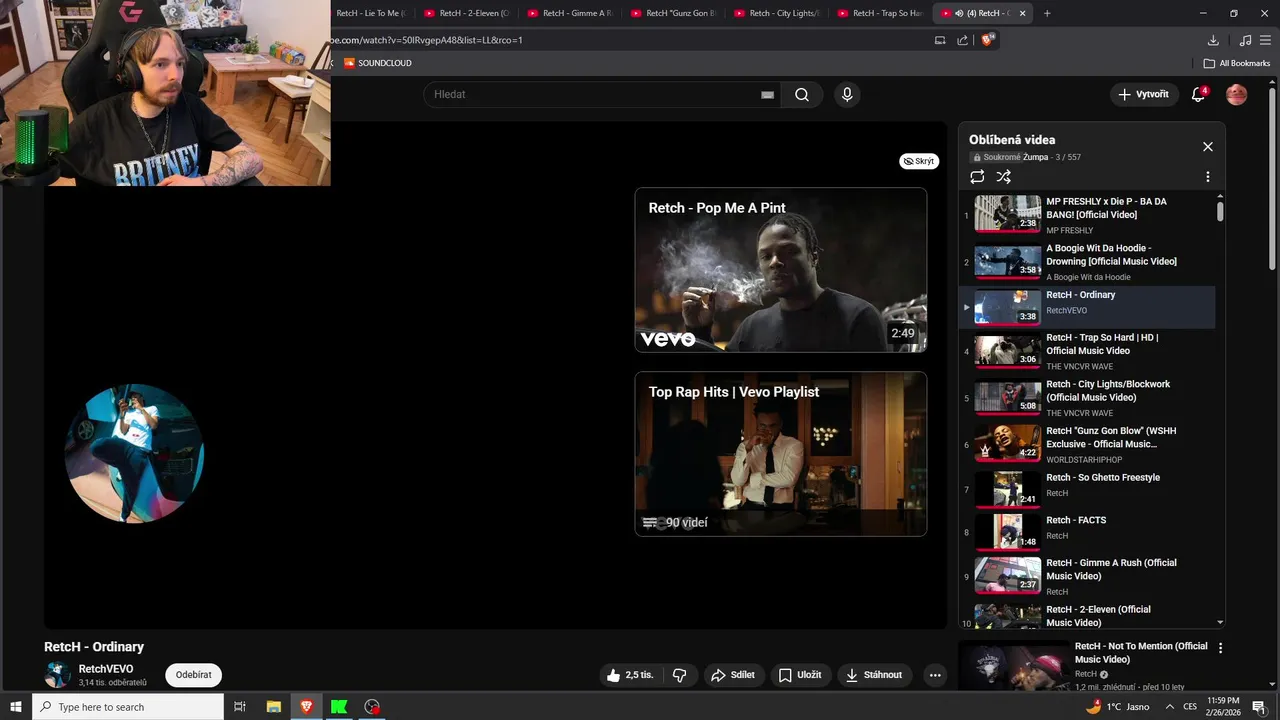Open more actions ellipsis under video

coord(935,675)
